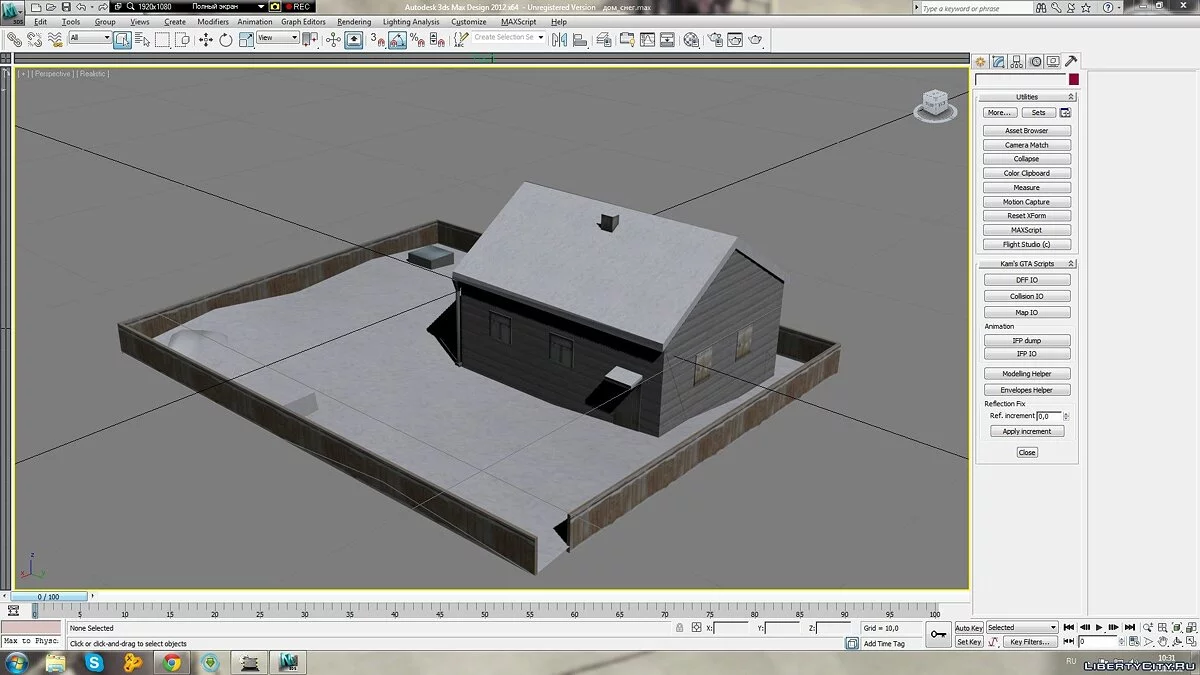The image size is (1200, 675).
Task: Switch to the Modify panel tab
Action: pos(999,62)
